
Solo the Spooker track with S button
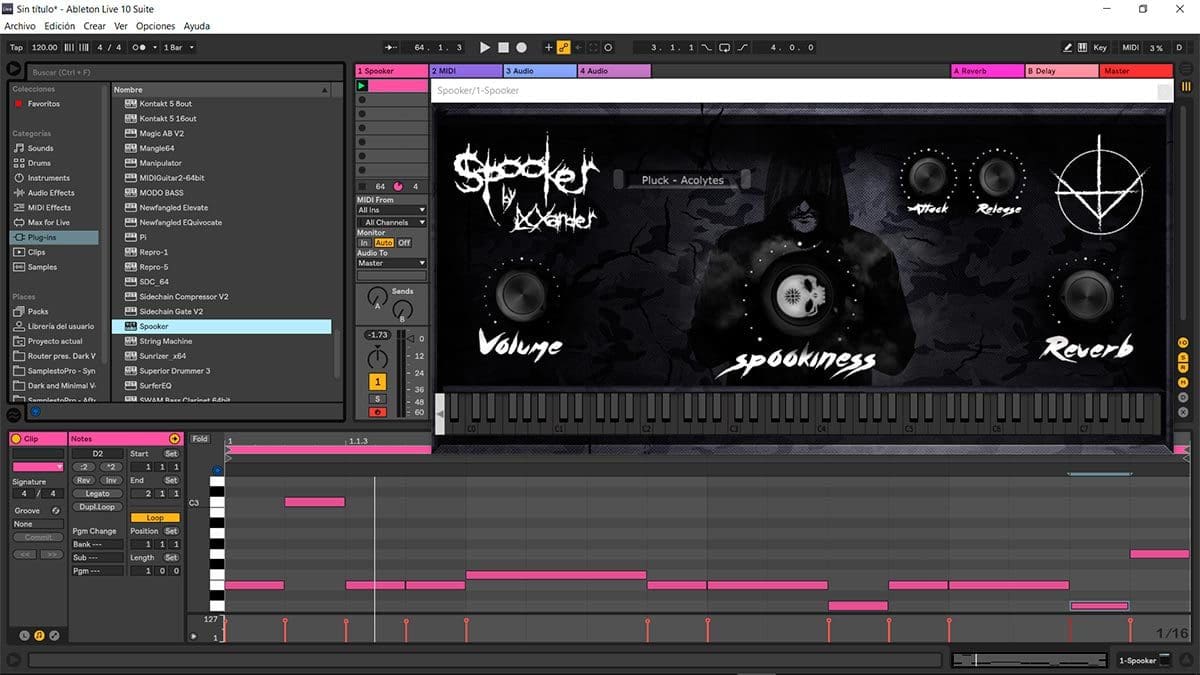coord(377,399)
